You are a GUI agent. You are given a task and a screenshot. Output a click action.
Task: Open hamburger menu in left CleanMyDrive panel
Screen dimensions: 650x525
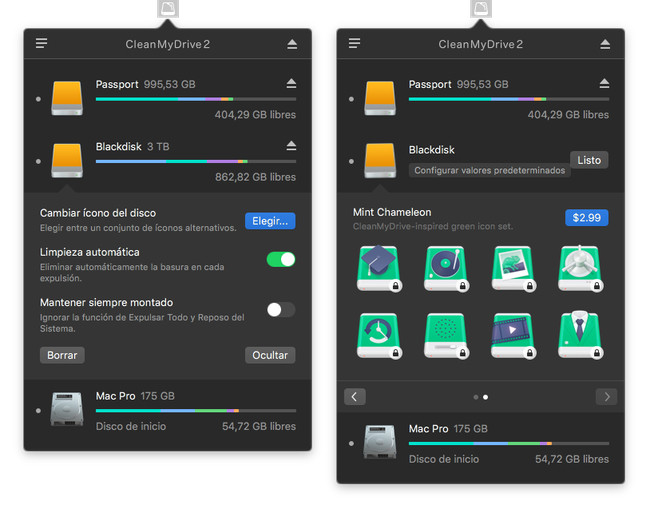pyautogui.click(x=41, y=43)
